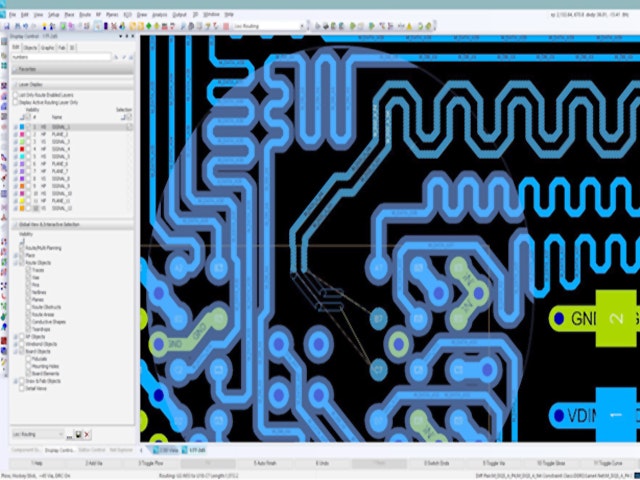This screenshot has width=640, height=480.
Task: Select the PLANE_7 layer name
Action: pyautogui.click(x=60, y=171)
